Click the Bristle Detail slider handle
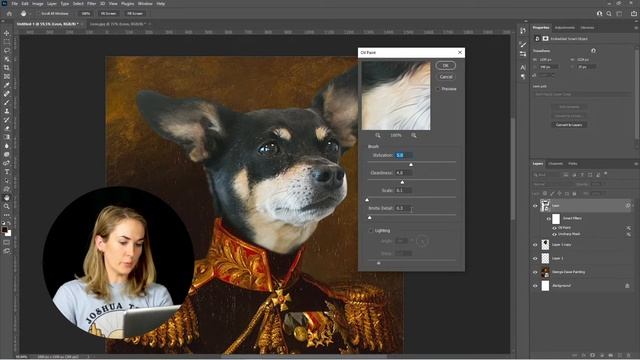 pos(369,218)
